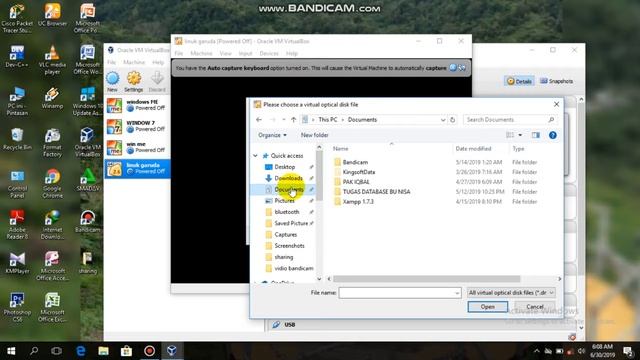Click the Search Documents field

pyautogui.click(x=510, y=120)
